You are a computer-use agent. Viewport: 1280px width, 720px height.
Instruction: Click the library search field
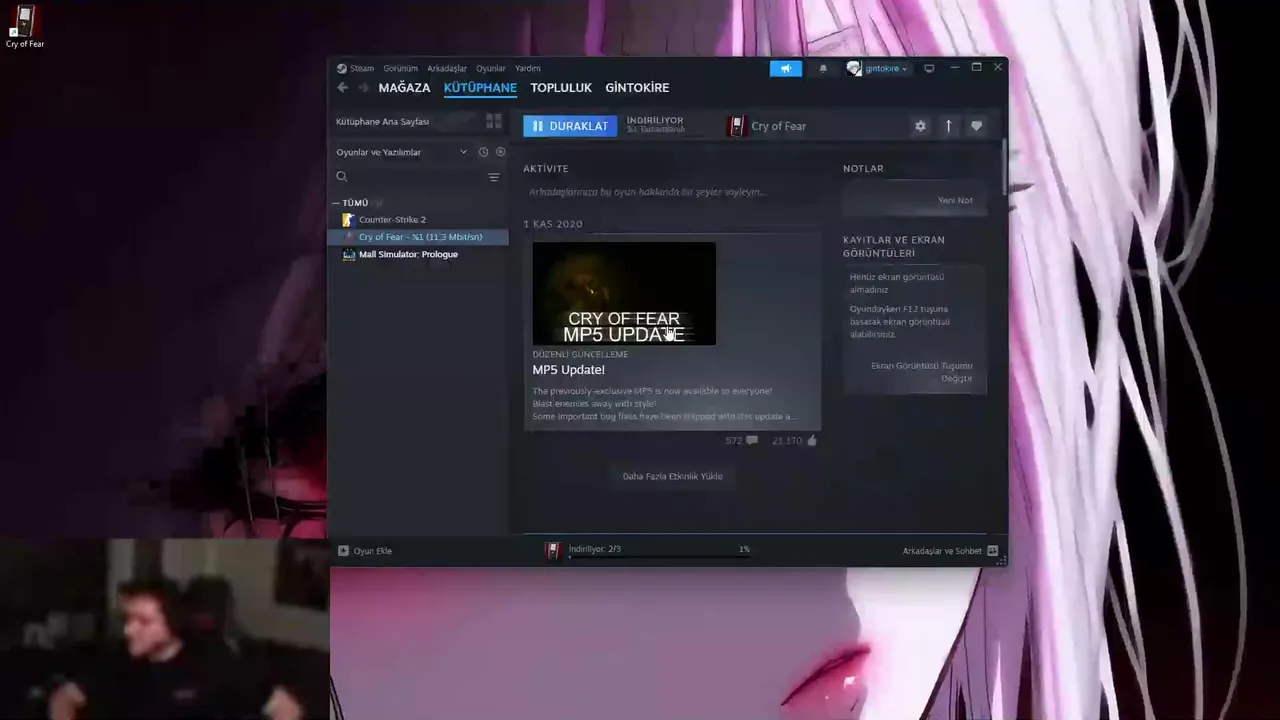tap(410, 177)
